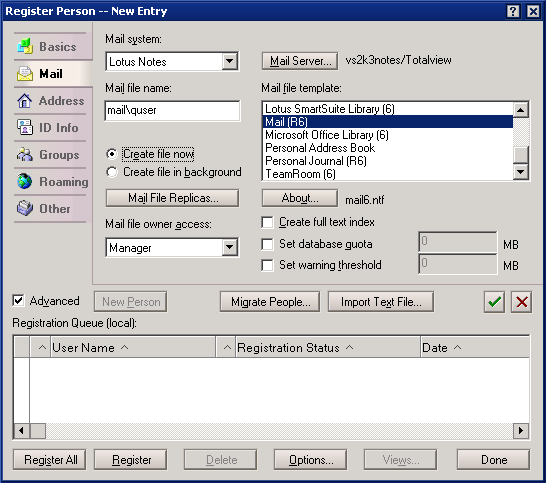Click the red X cancel icon
This screenshot has height=483, width=546.
(522, 302)
